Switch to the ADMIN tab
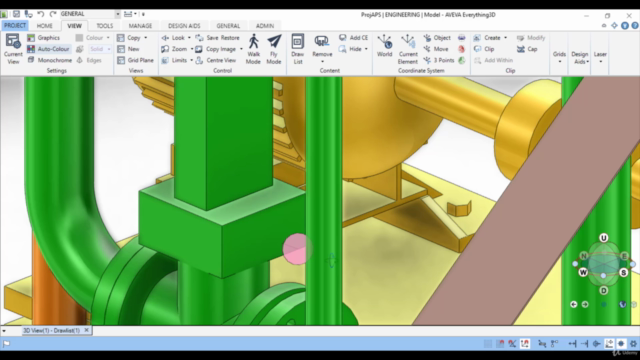Viewport: 640px width, 360px height. click(265, 26)
